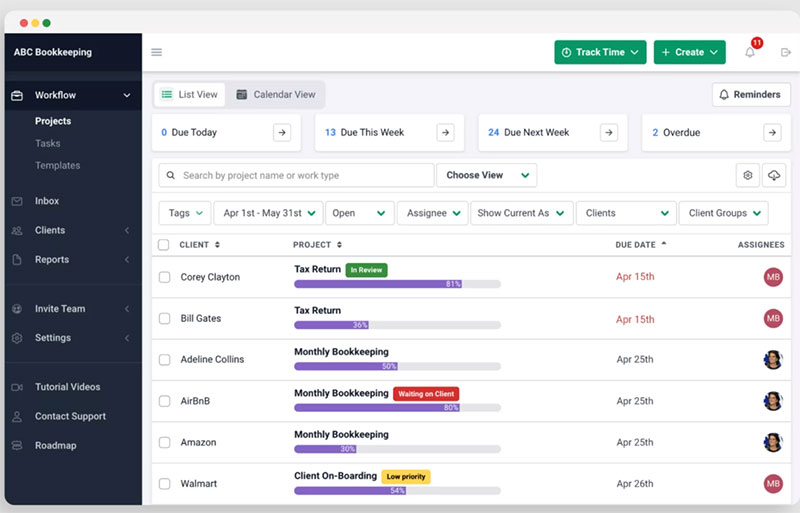Click the Settings gear icon in sidebar
The image size is (800, 513).
(x=17, y=338)
